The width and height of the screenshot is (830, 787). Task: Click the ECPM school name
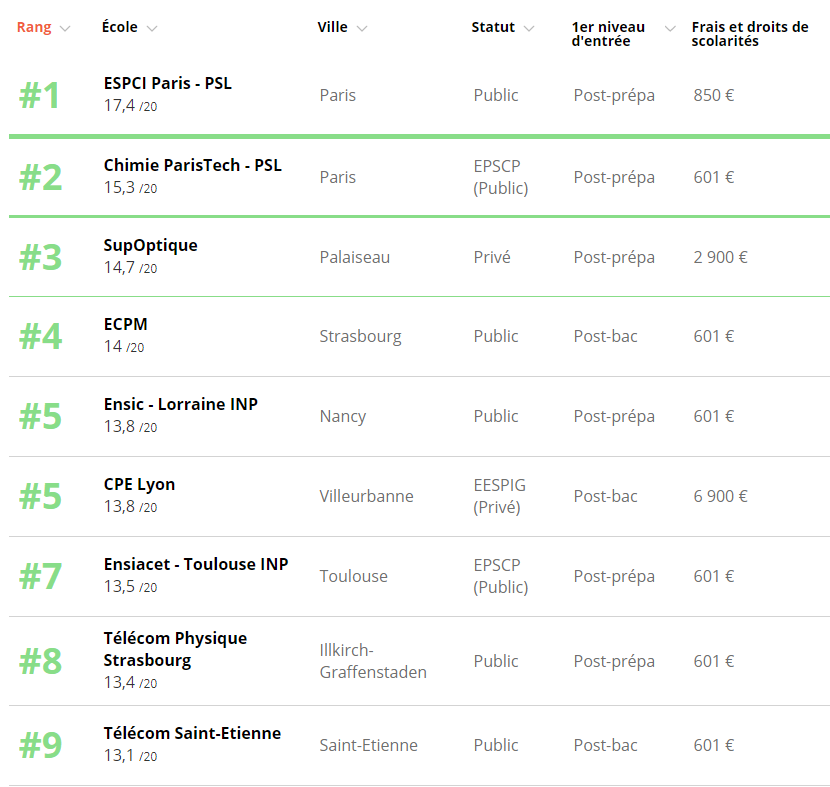pos(125,324)
